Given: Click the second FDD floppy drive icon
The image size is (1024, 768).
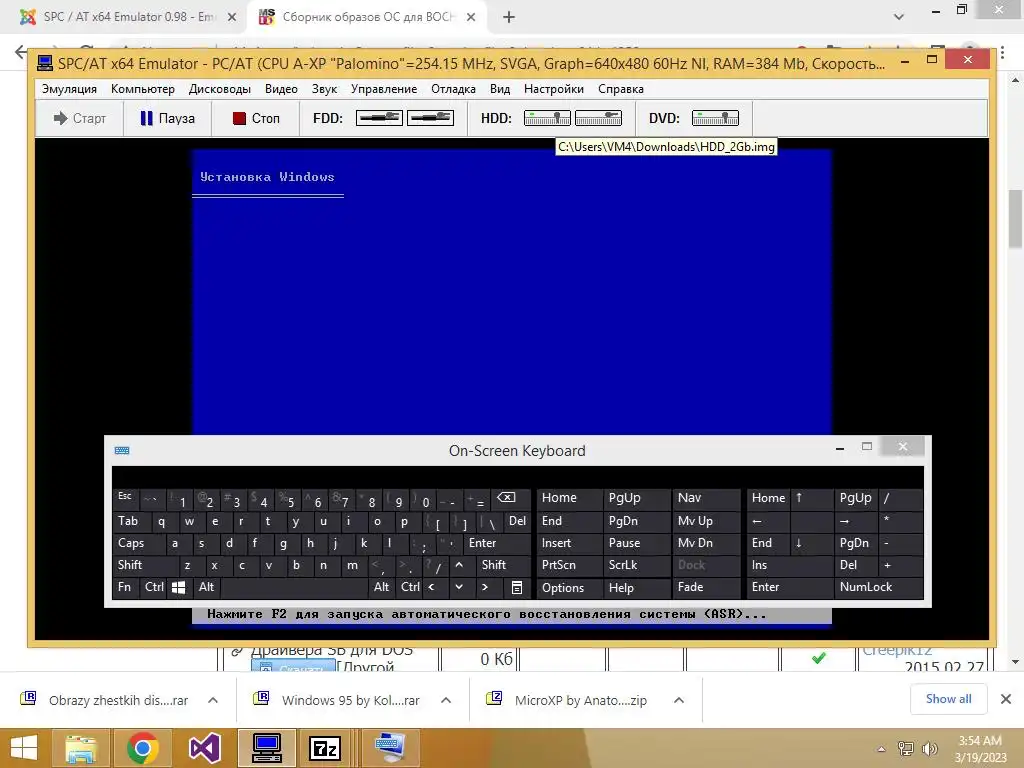Looking at the screenshot, I should (430, 118).
